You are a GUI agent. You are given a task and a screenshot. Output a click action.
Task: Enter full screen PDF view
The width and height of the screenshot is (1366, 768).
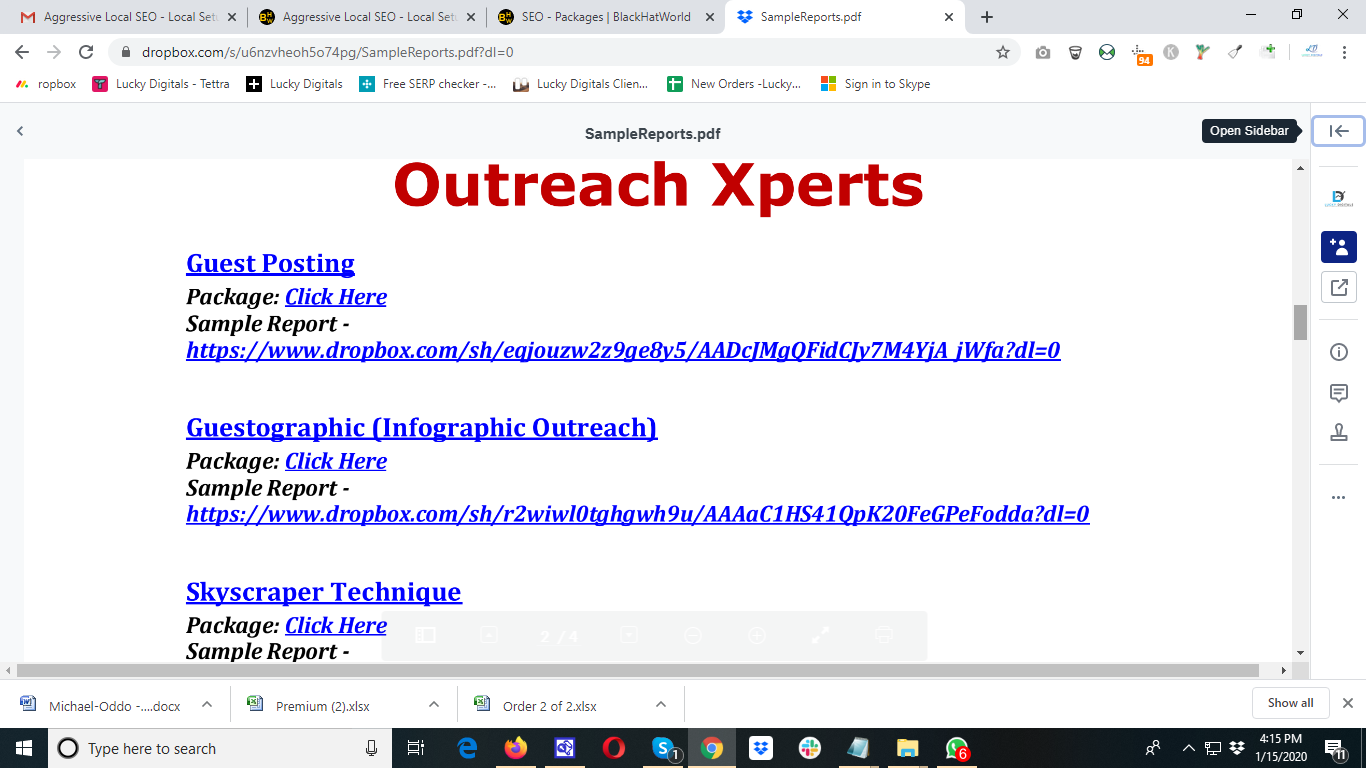pyautogui.click(x=820, y=635)
